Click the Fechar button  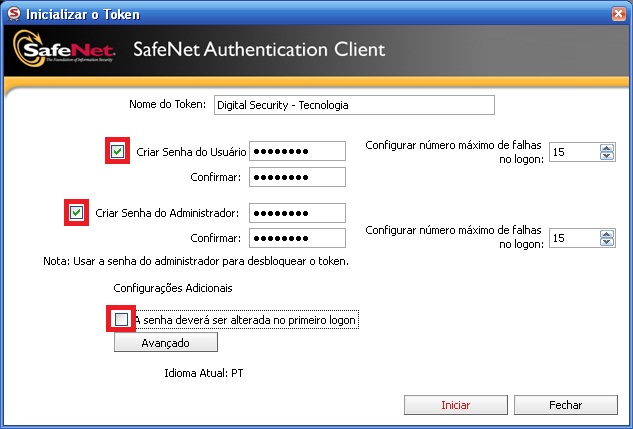pyautogui.click(x=566, y=405)
